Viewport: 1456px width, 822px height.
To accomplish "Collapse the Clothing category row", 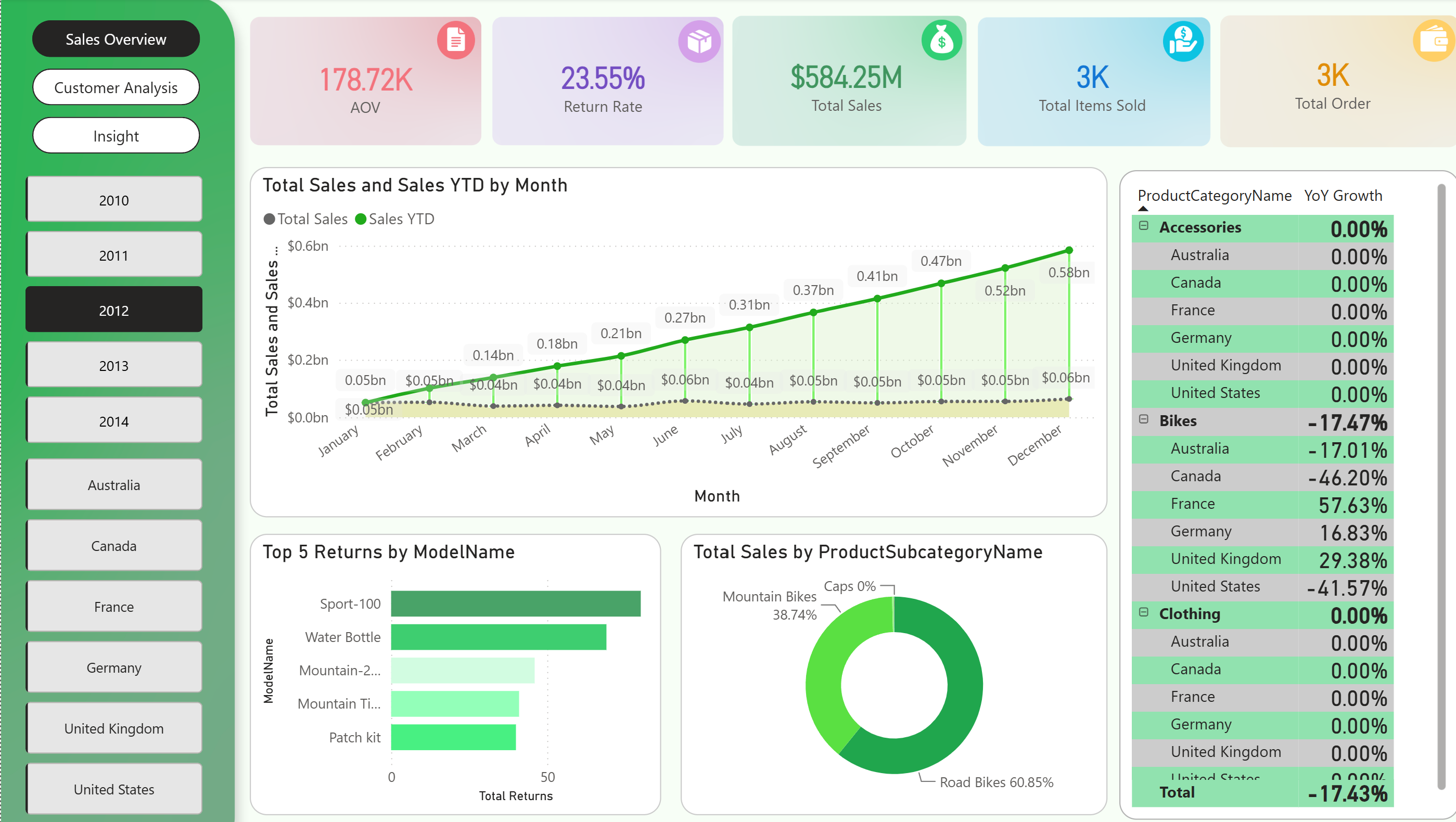I will 1143,612.
